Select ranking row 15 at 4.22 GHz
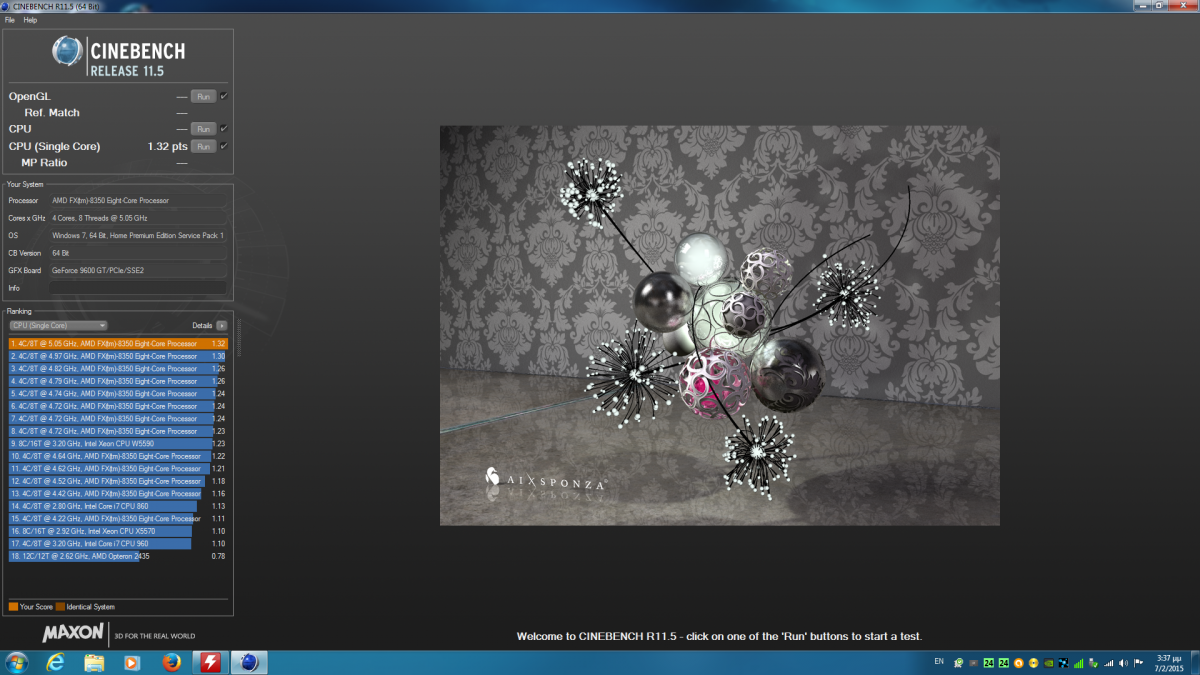1200x675 pixels. (118, 518)
